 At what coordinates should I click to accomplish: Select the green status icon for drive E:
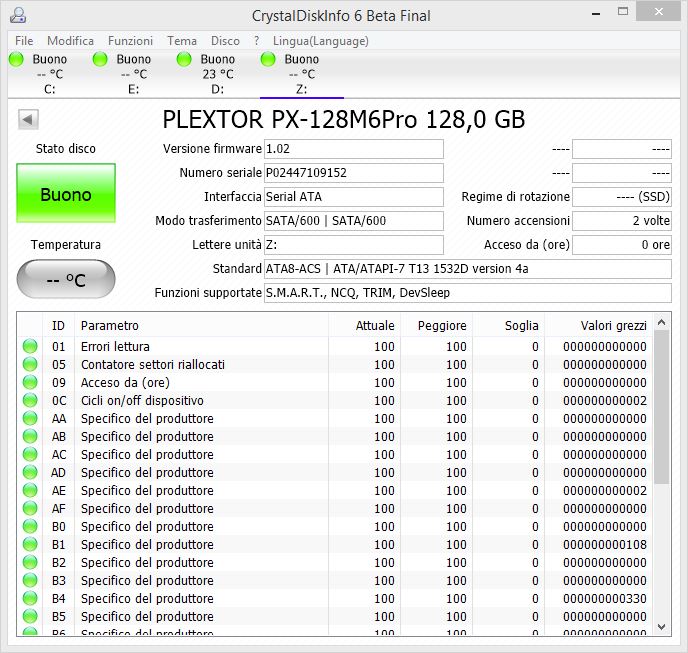click(x=100, y=60)
